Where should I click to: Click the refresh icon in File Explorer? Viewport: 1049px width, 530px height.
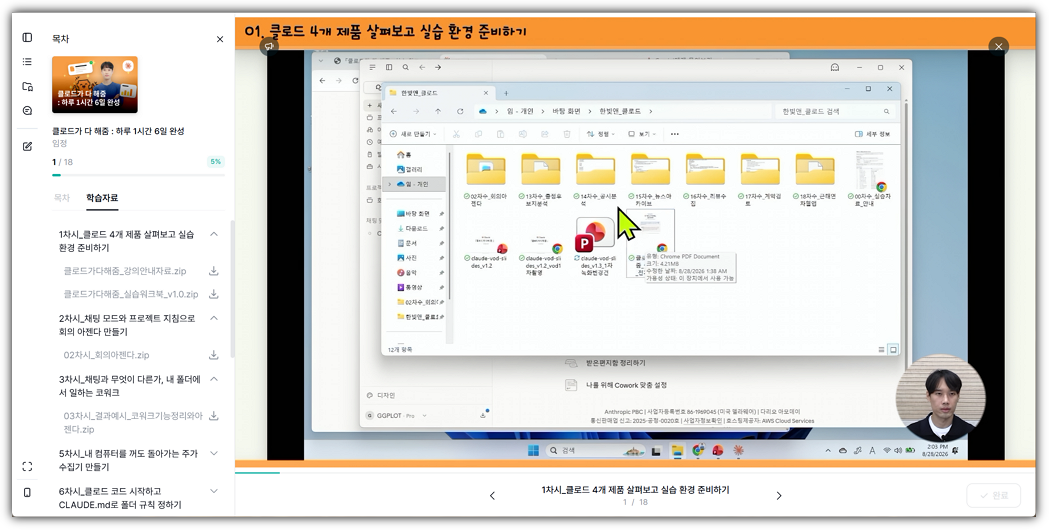click(460, 111)
